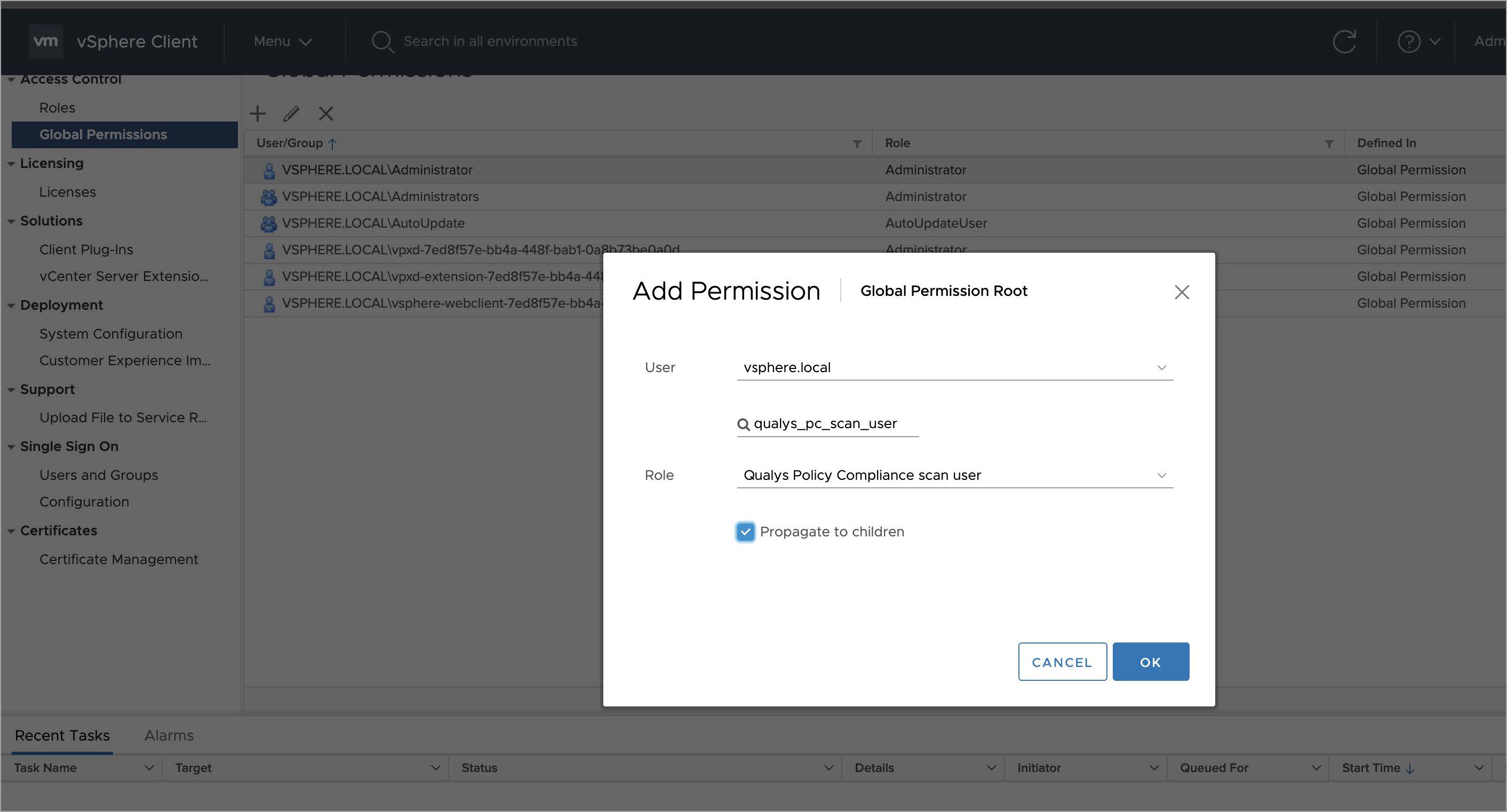Close the Add Permission dialog

click(1181, 292)
